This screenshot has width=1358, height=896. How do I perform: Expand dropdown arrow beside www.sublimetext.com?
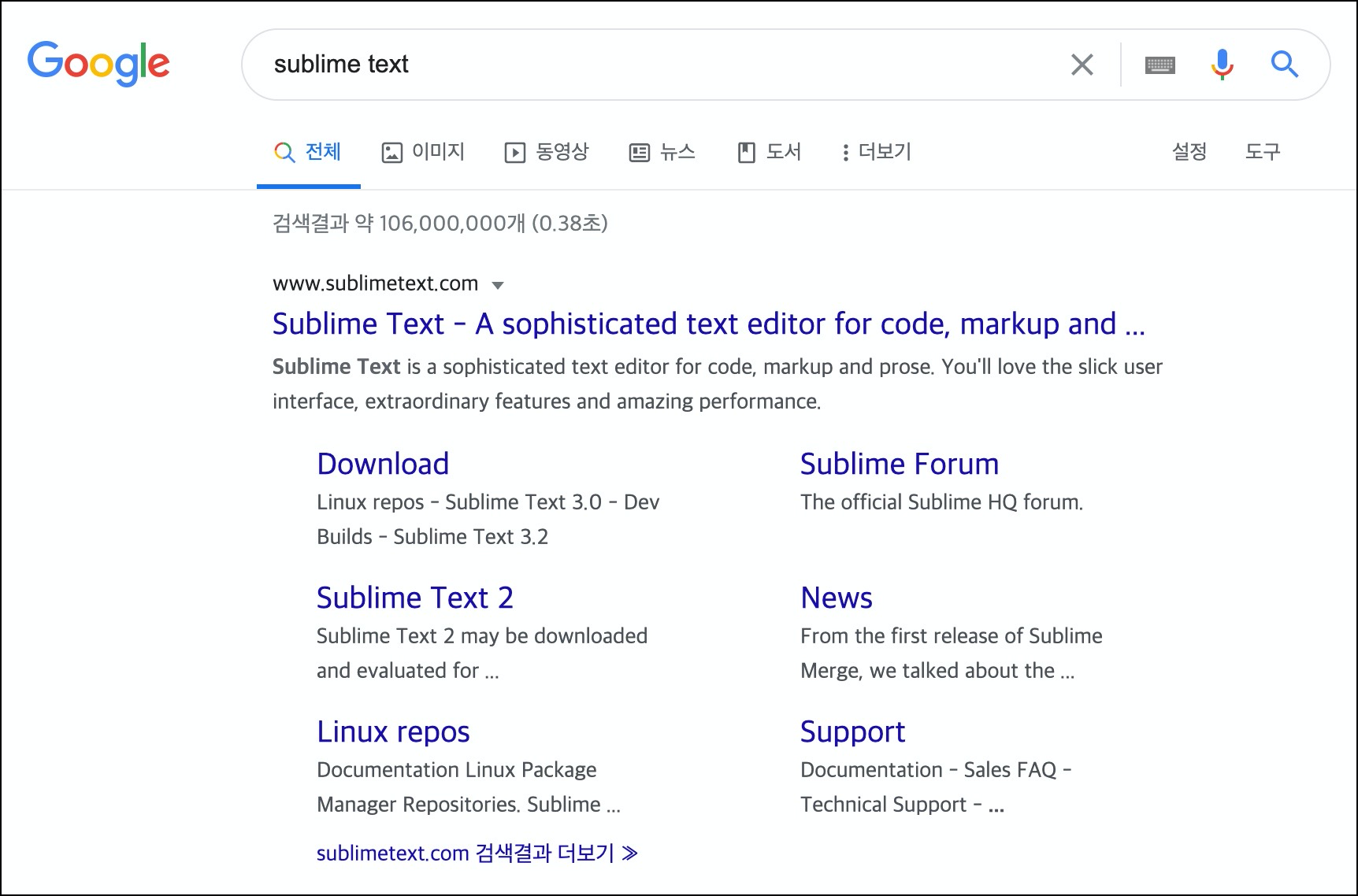click(498, 285)
